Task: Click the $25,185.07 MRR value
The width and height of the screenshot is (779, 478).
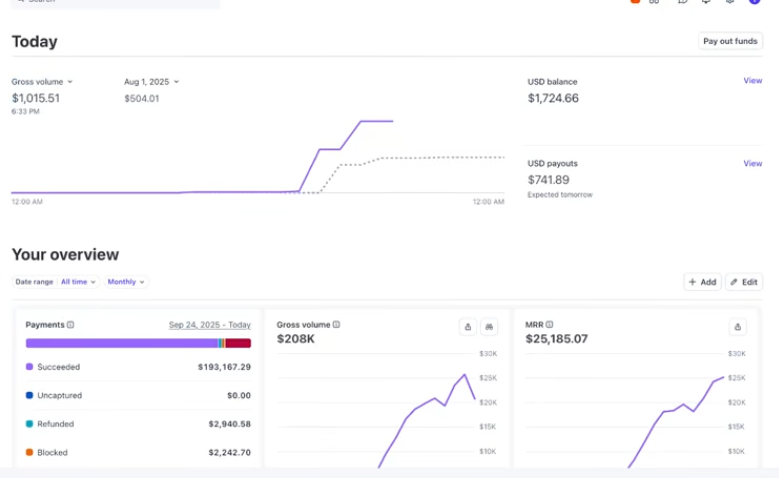Action: click(x=556, y=339)
